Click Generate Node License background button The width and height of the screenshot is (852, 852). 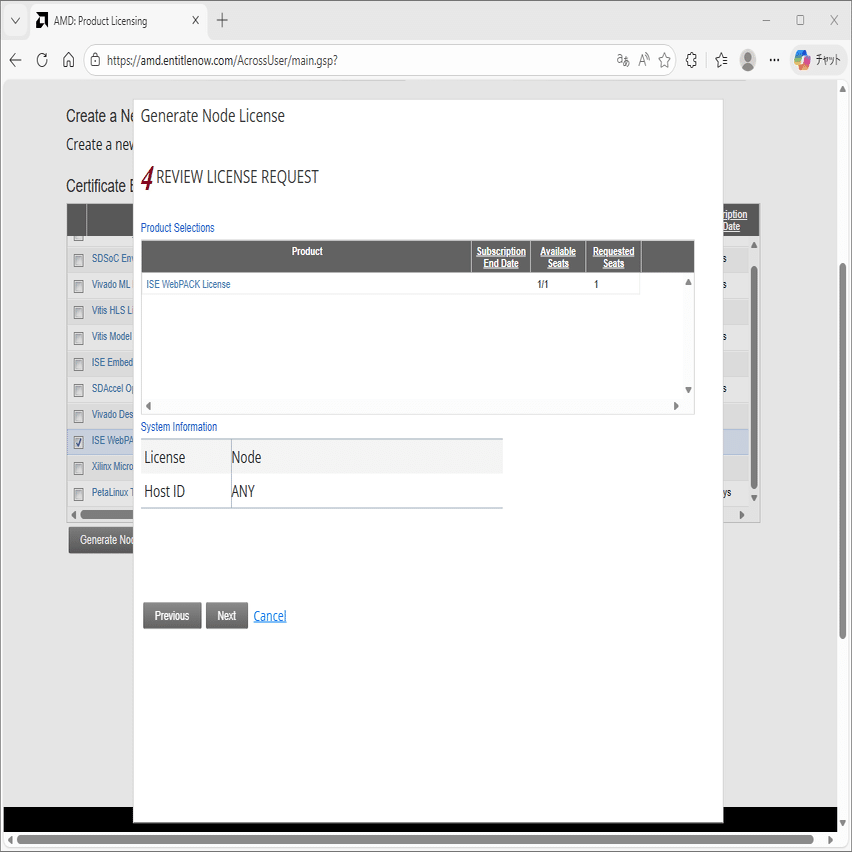pos(101,540)
